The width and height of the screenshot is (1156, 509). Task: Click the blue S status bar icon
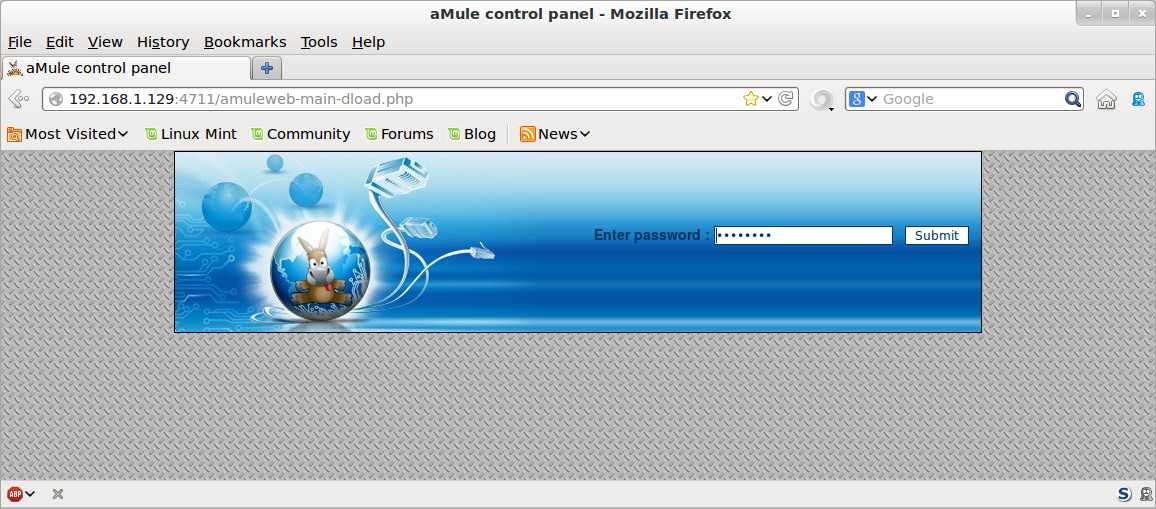tap(1124, 494)
